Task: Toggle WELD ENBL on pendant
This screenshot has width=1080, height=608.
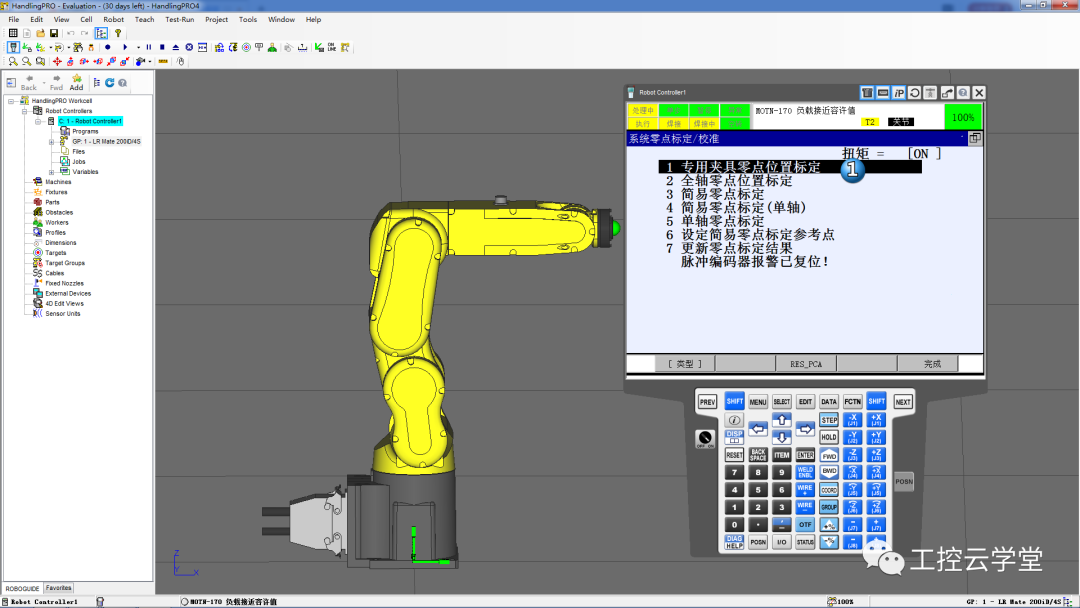Action: pos(804,472)
